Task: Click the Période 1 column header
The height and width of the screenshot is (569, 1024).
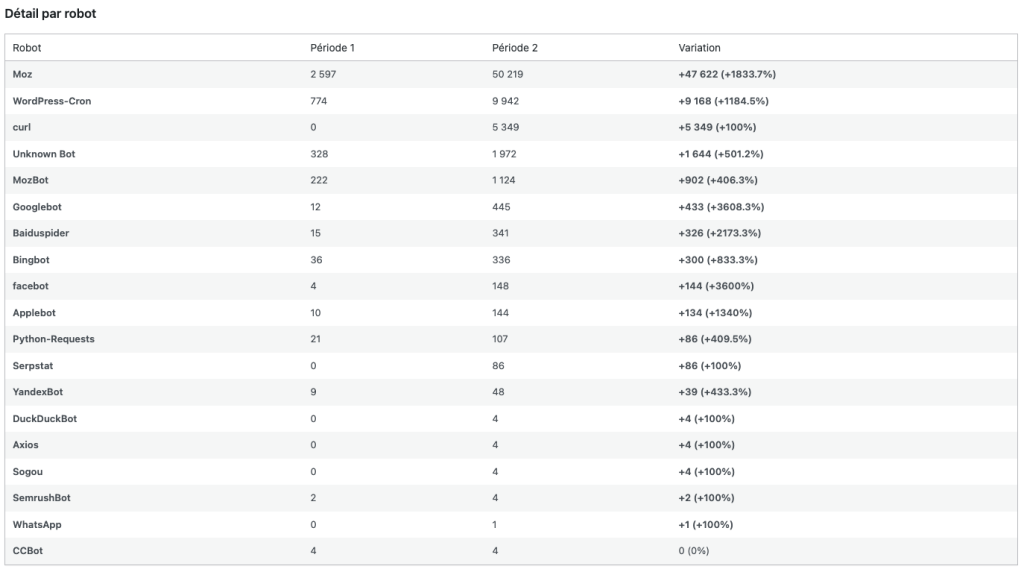Action: pyautogui.click(x=332, y=48)
